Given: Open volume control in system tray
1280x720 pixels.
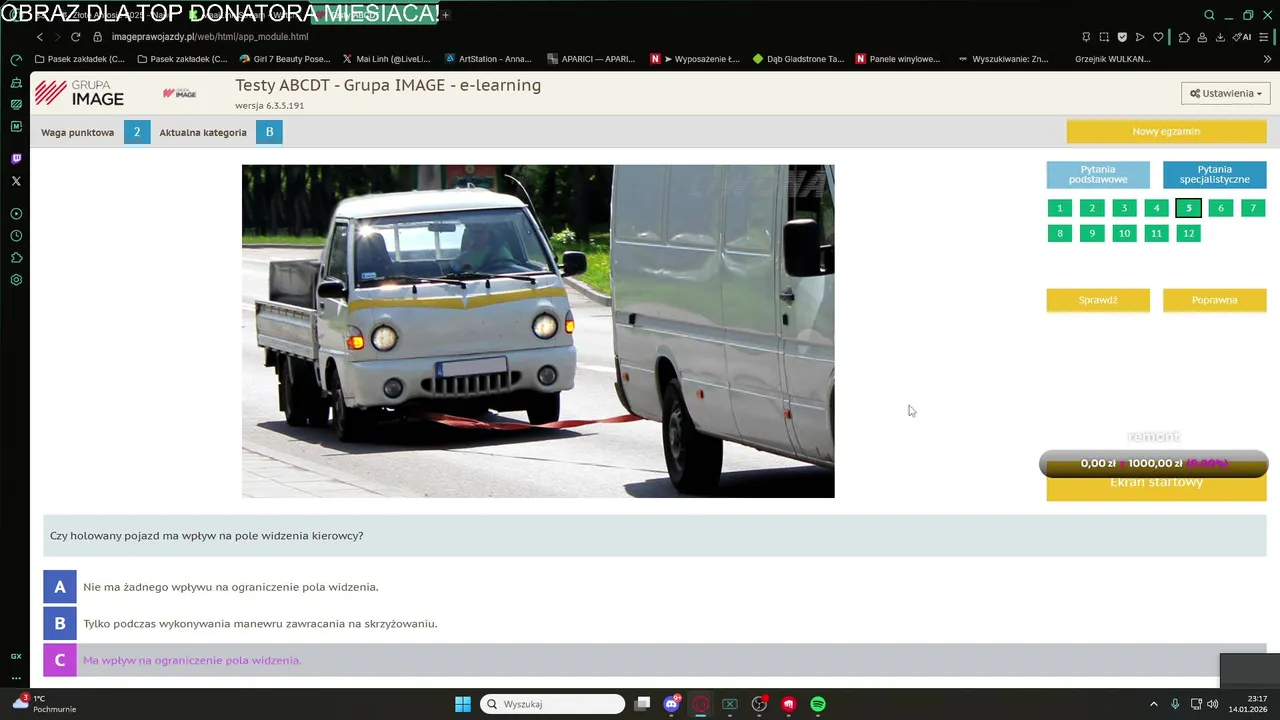Looking at the screenshot, I should point(1212,704).
